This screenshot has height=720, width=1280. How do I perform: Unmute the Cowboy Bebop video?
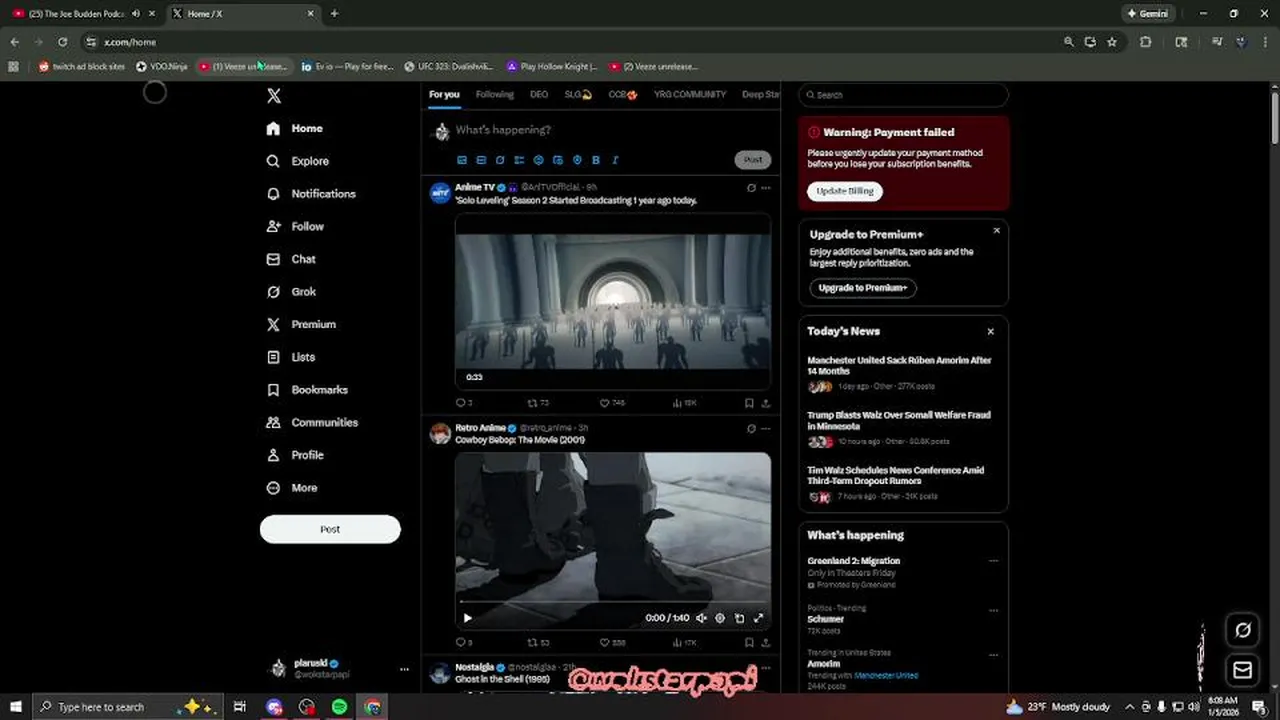tap(701, 618)
